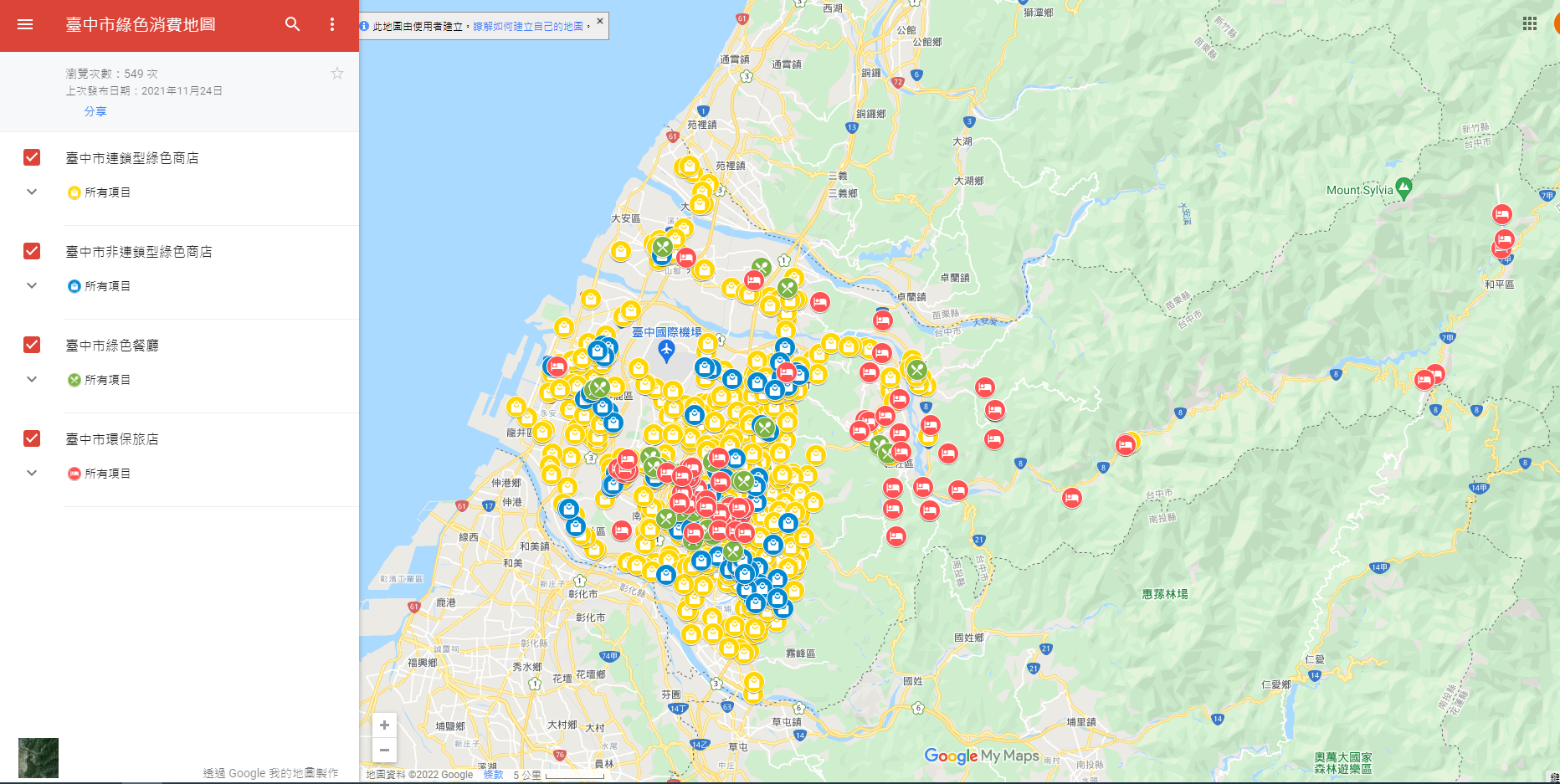1560x784 pixels.
Task: Click the search magnifier icon
Action: tap(292, 24)
